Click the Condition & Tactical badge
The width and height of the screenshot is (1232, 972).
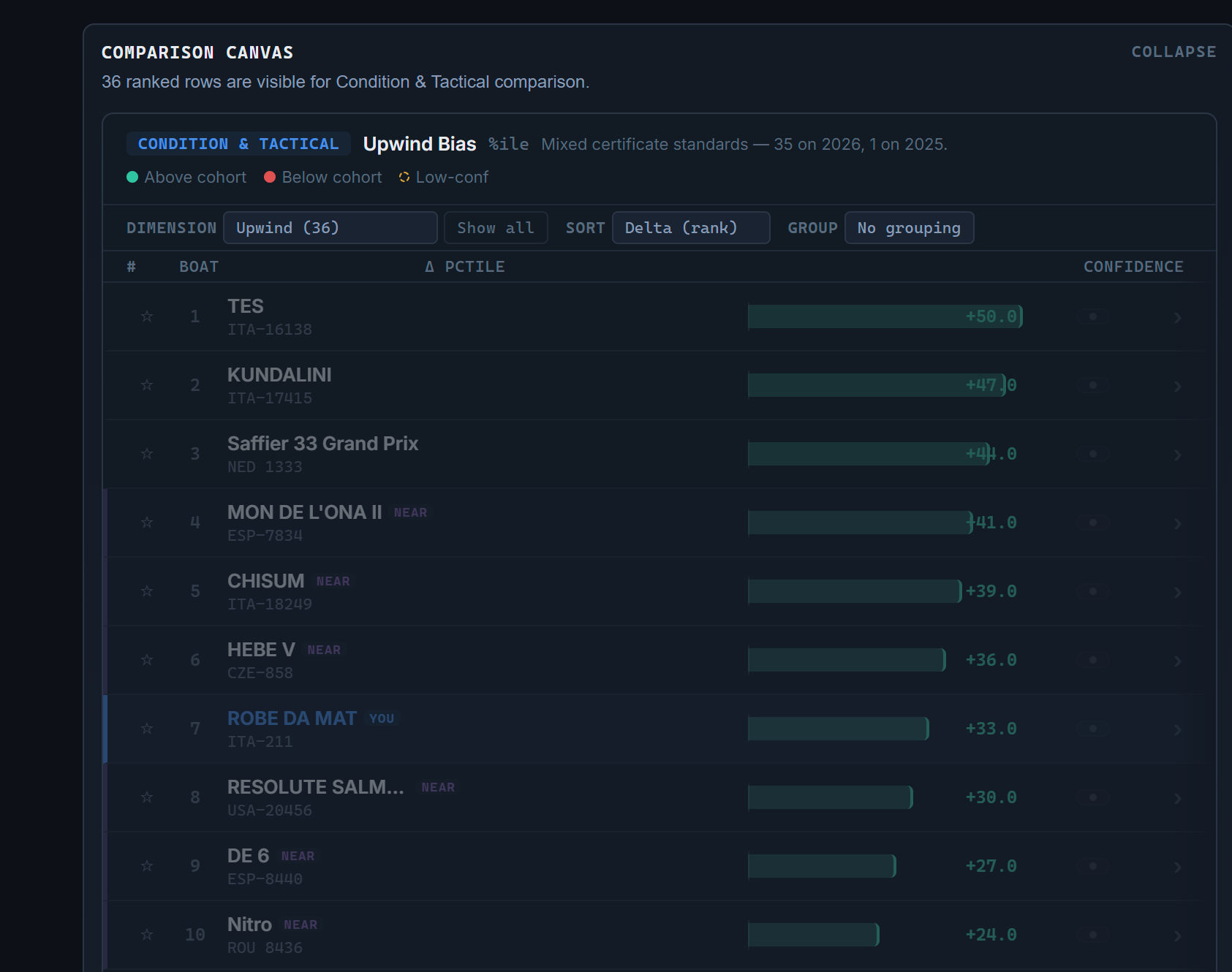pos(238,144)
